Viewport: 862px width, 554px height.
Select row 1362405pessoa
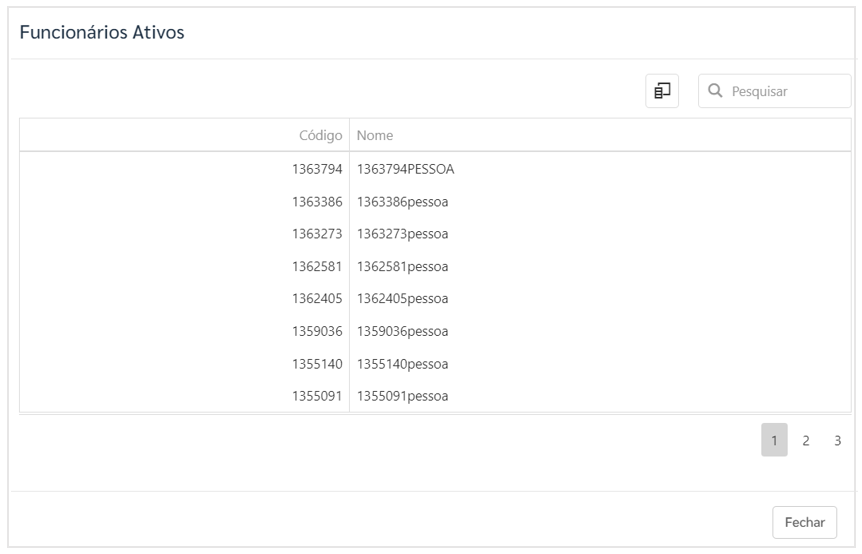click(435, 299)
